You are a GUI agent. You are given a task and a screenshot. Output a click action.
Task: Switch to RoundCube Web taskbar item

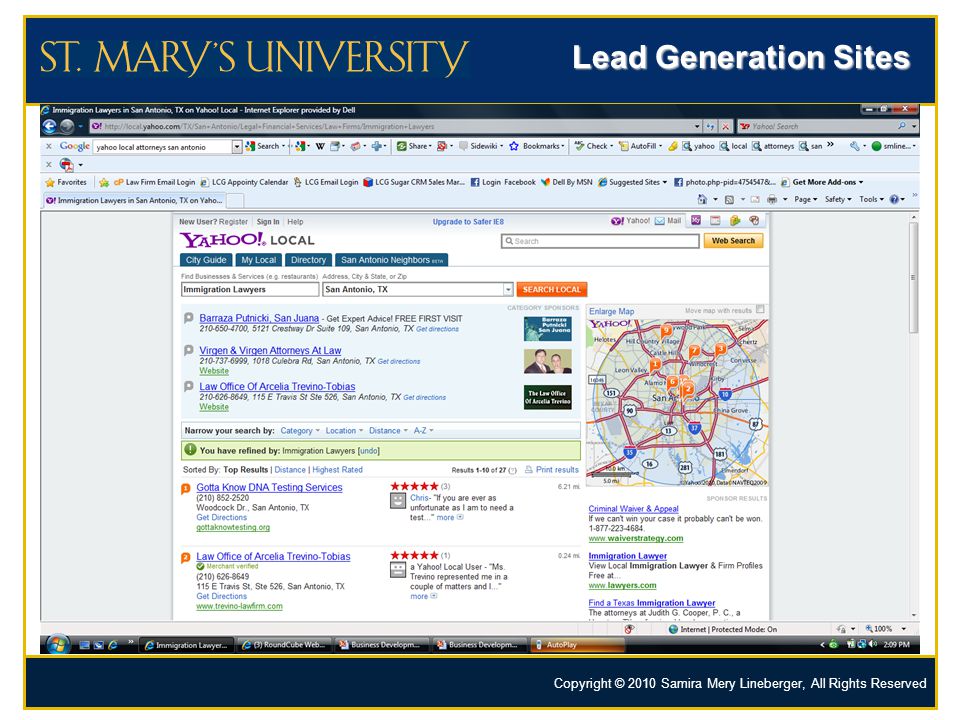coord(285,645)
